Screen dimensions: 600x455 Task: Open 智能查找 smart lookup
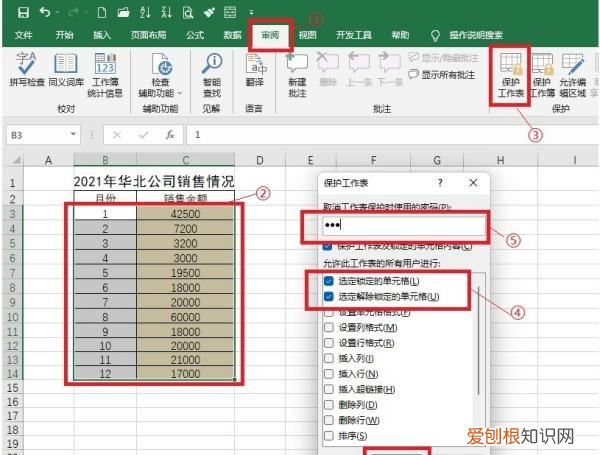coord(212,75)
